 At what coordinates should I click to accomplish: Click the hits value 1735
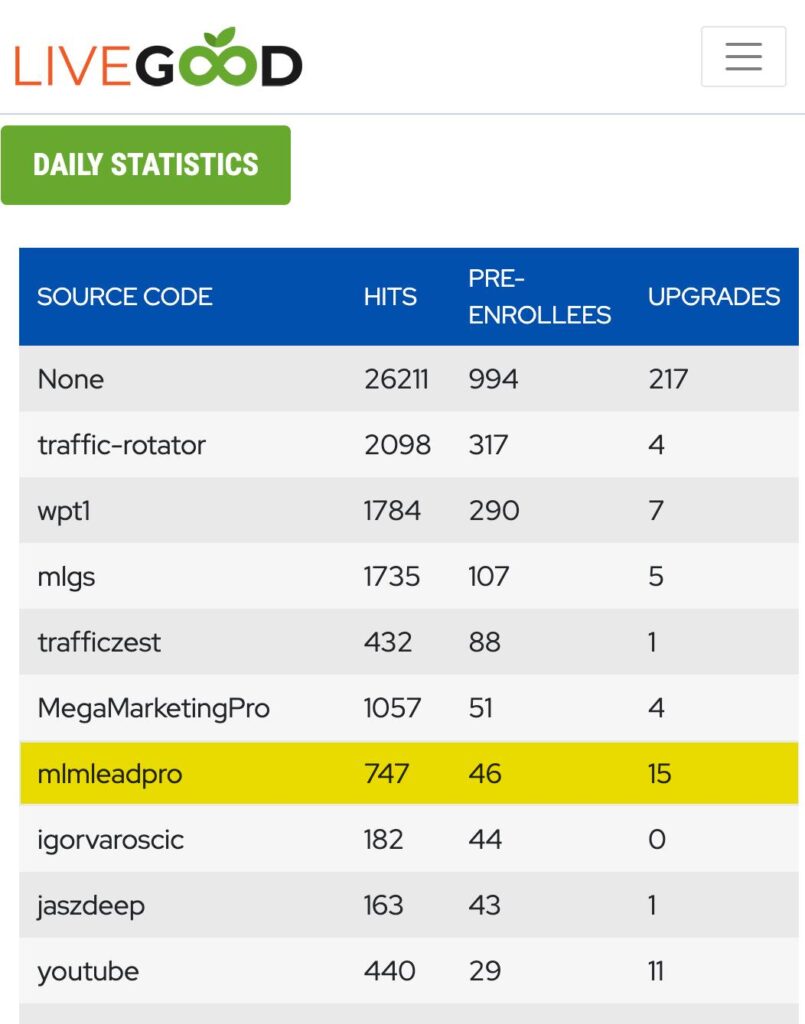391,577
